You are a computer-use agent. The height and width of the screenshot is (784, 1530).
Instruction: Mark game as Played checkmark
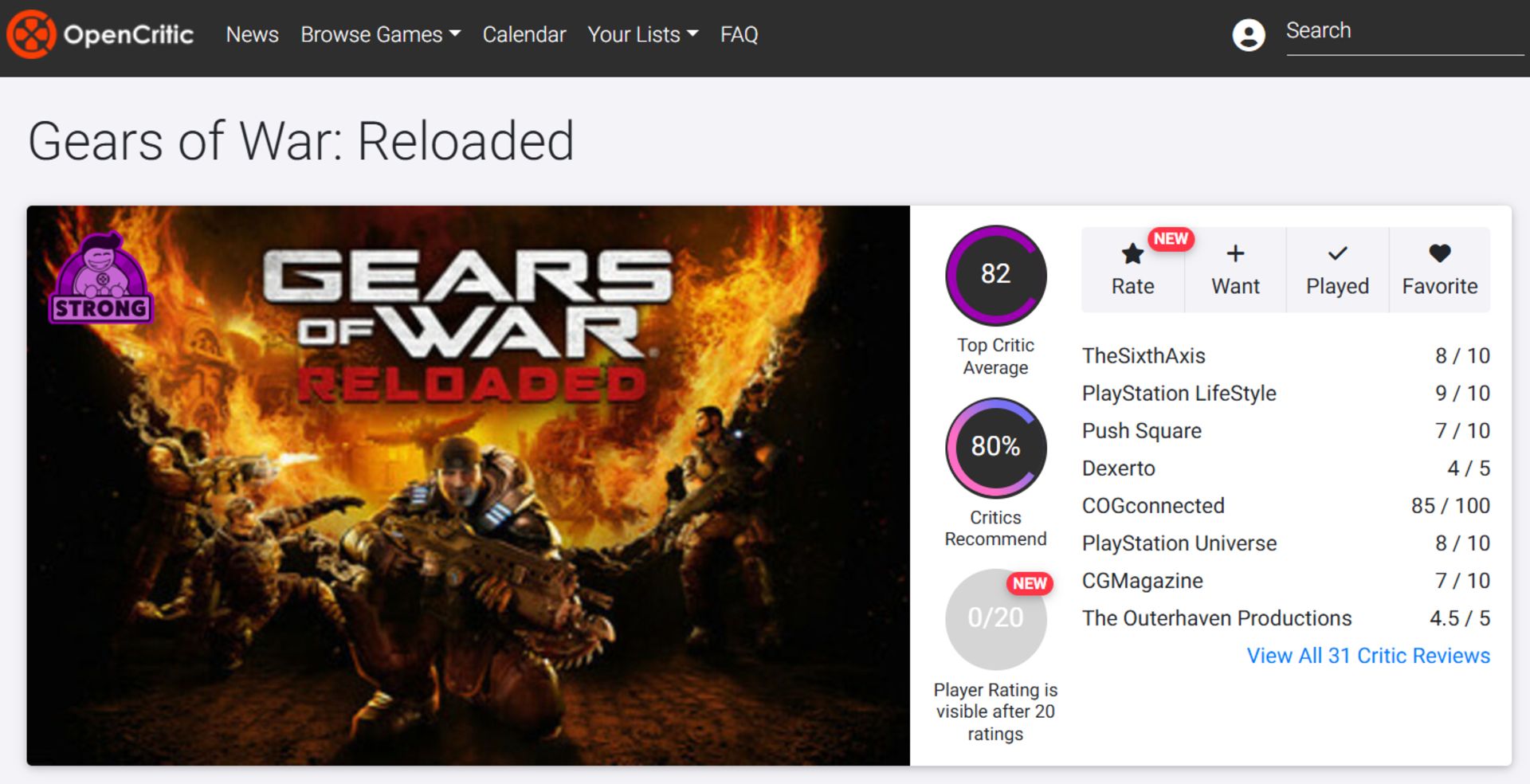[1337, 253]
